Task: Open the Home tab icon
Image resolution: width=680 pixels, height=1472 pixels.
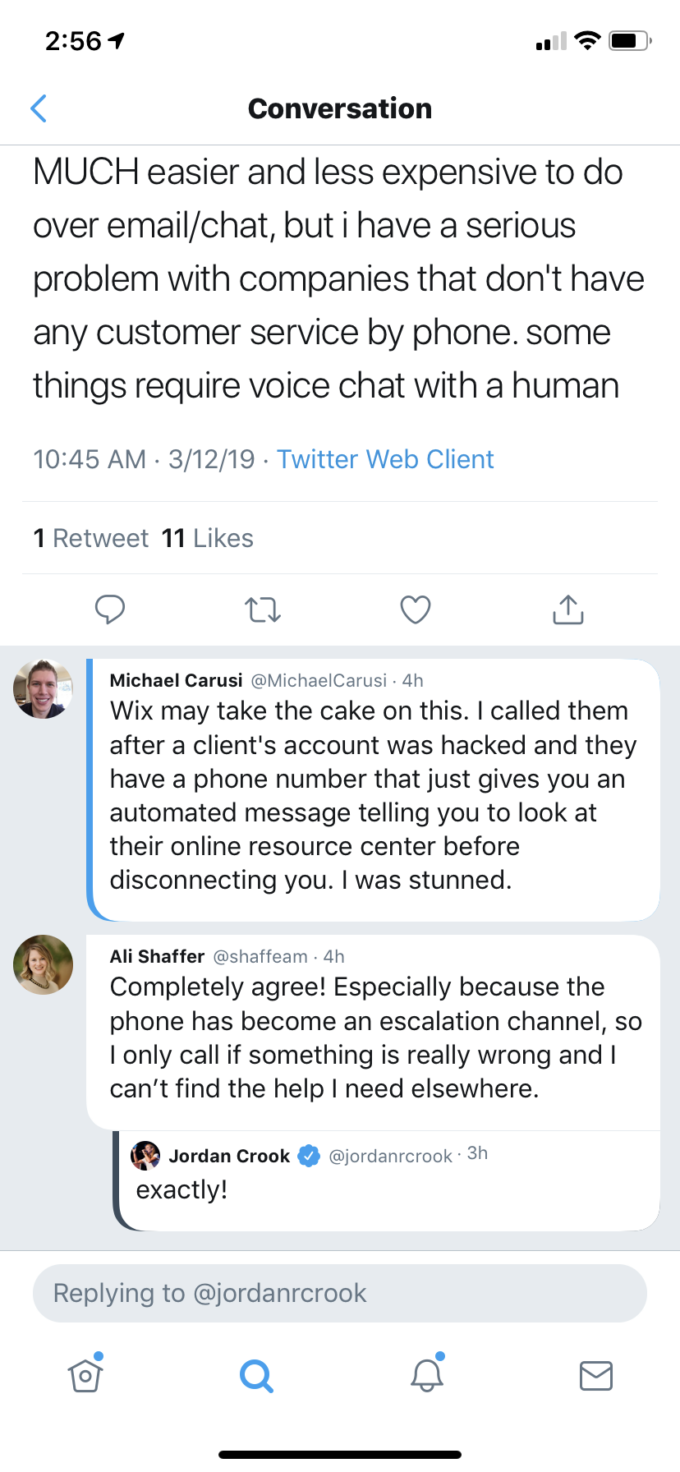Action: tap(86, 1376)
